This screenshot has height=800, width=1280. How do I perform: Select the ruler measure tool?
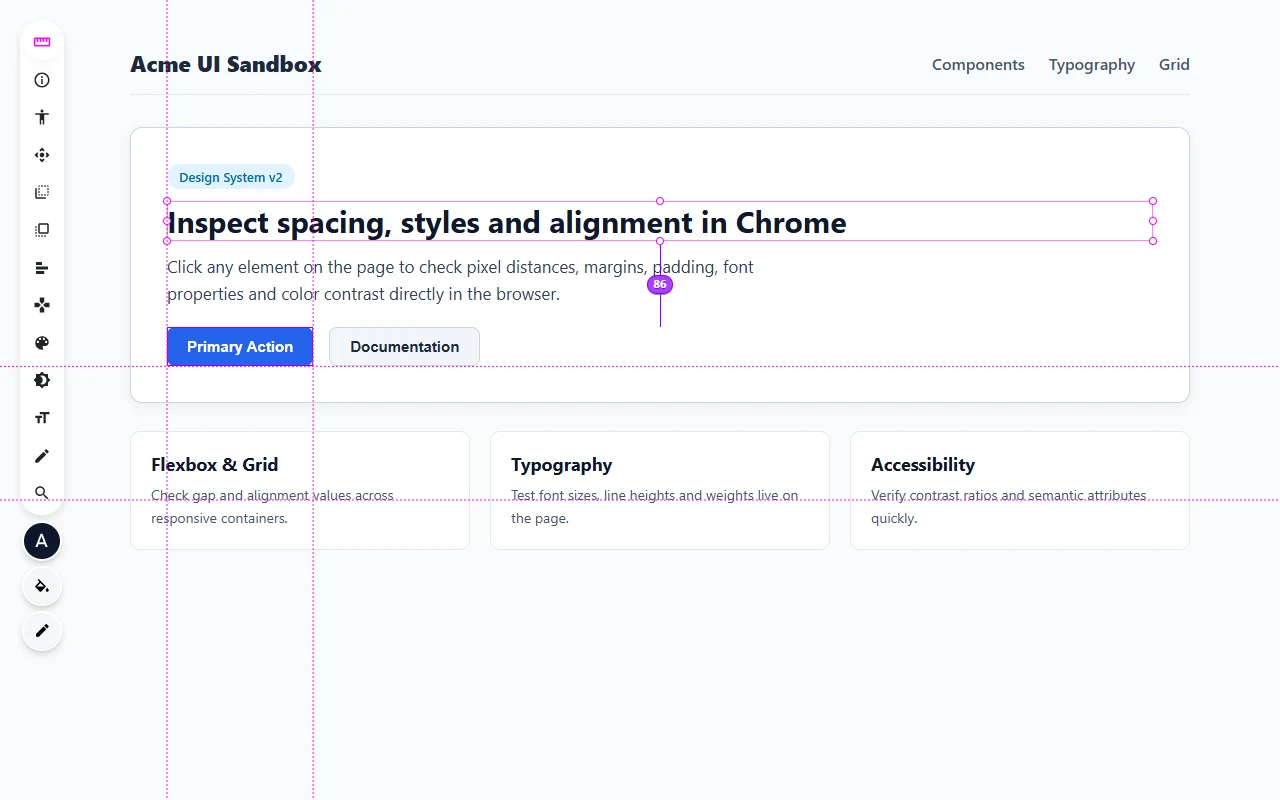point(42,42)
